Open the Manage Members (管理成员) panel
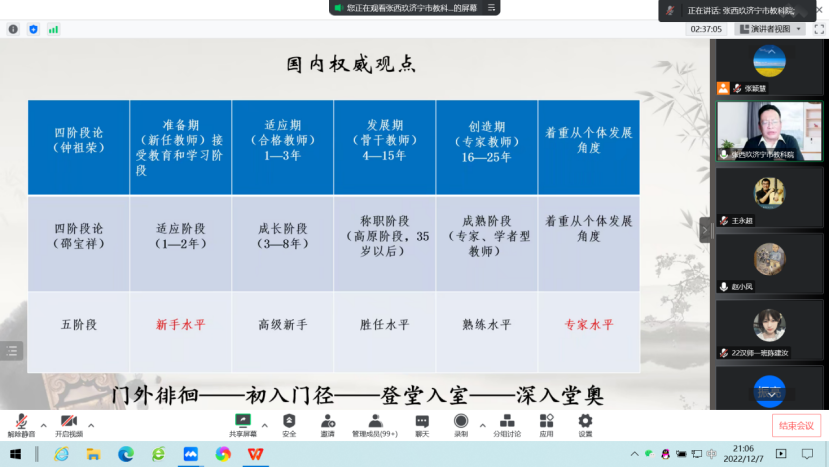 tap(374, 422)
